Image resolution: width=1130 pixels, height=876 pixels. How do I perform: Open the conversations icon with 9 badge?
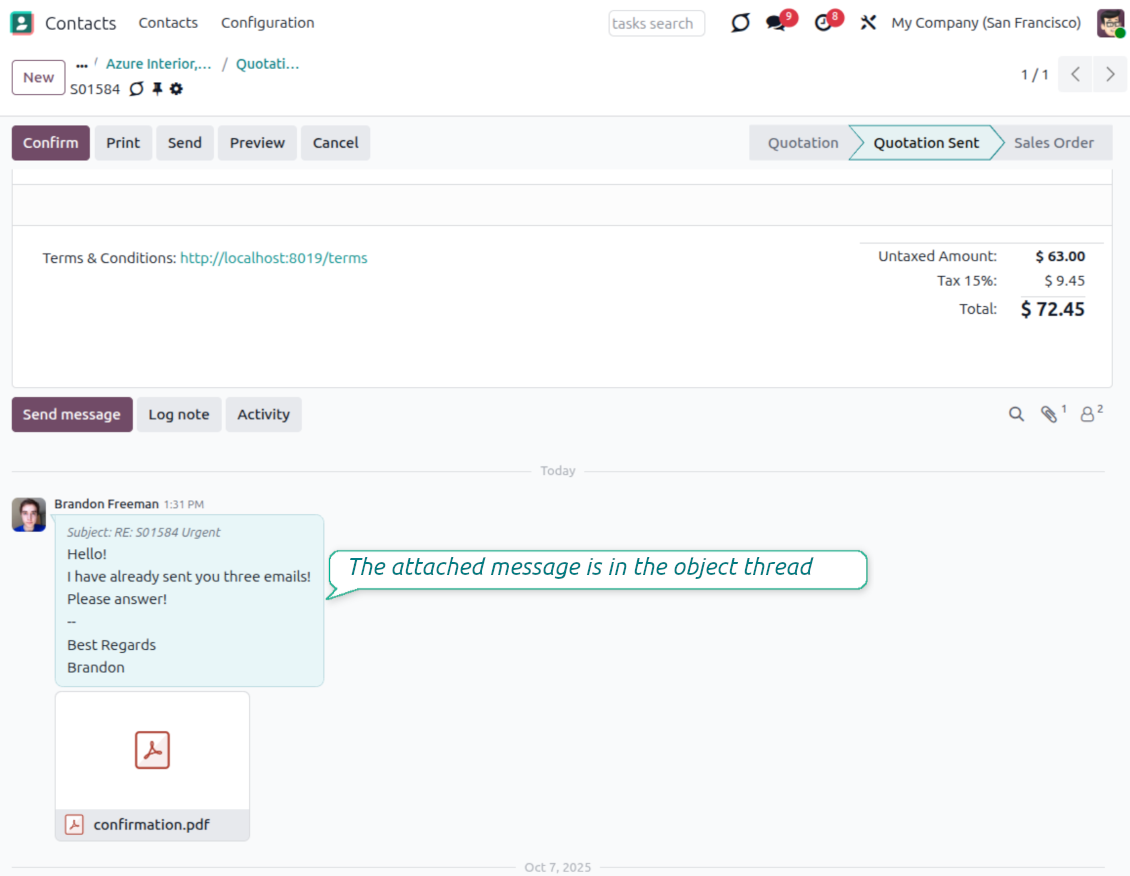tap(776, 23)
